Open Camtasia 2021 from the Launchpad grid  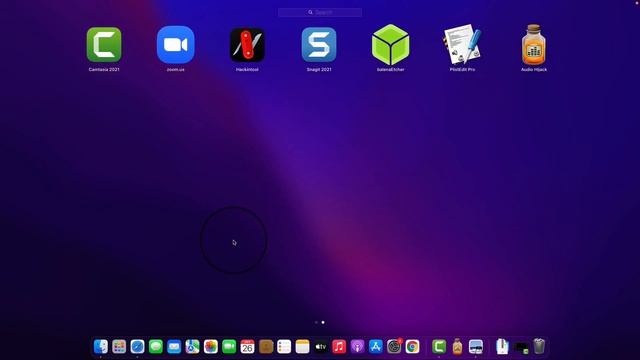pos(104,45)
